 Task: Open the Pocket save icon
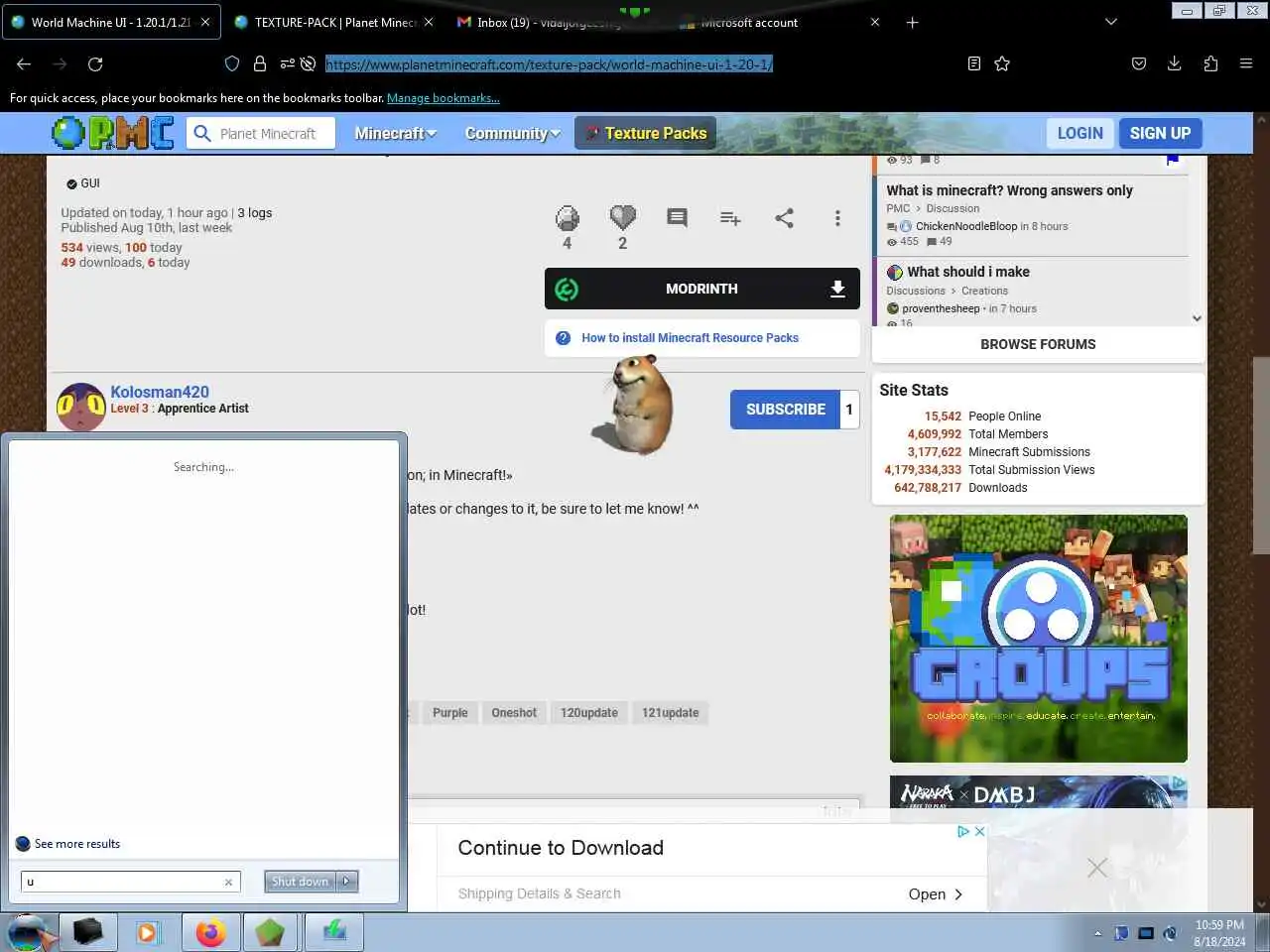(1139, 63)
